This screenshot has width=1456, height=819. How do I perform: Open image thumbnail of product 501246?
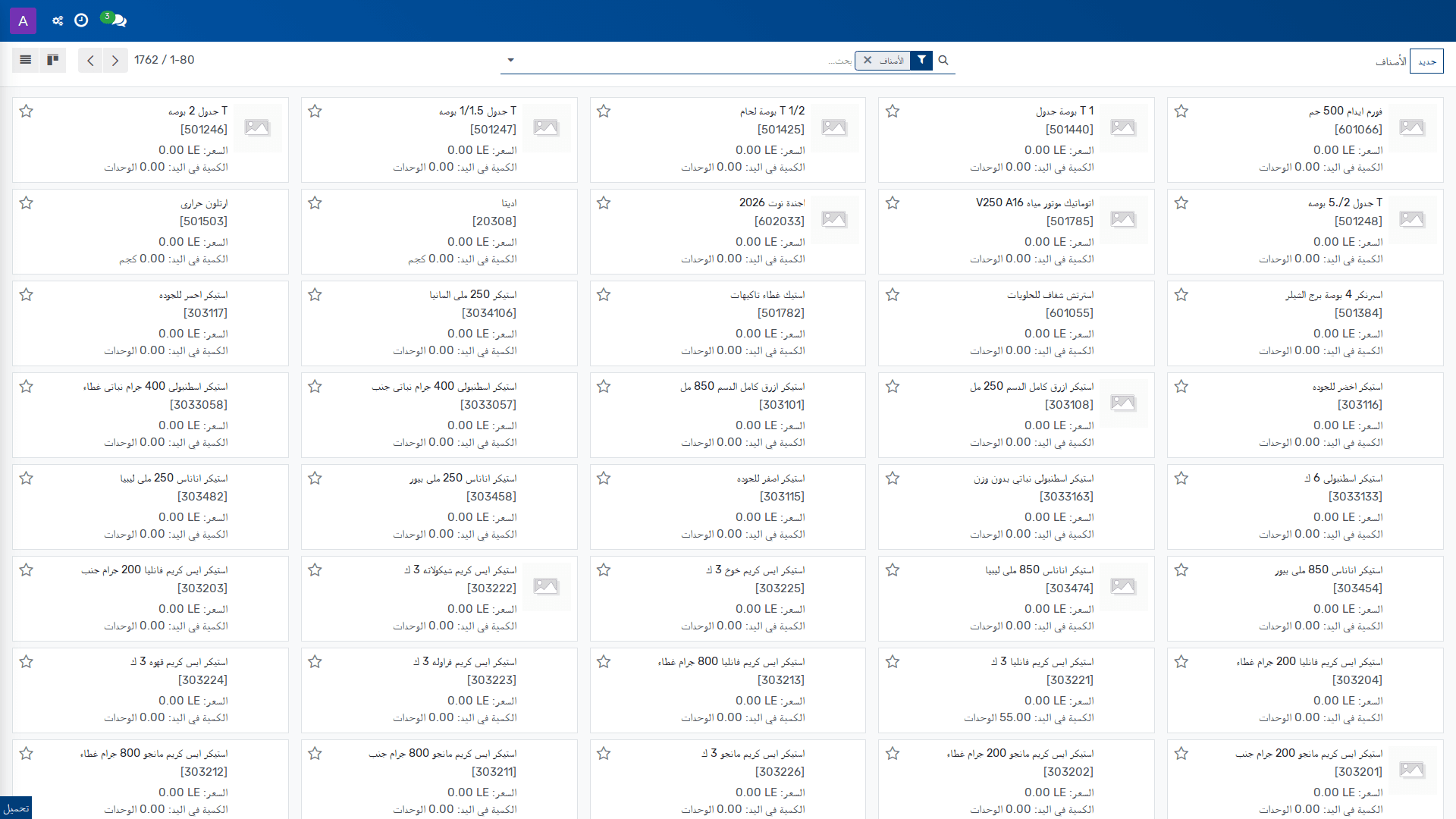coord(257,127)
